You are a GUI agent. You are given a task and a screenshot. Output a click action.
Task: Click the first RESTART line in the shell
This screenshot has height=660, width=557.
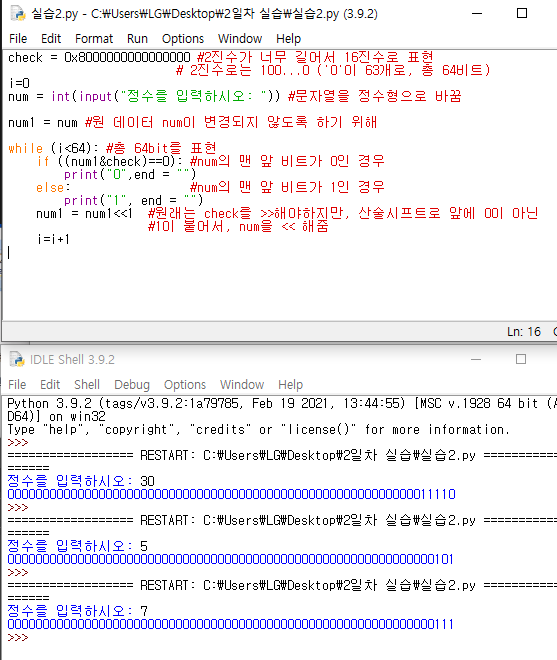pos(282,455)
